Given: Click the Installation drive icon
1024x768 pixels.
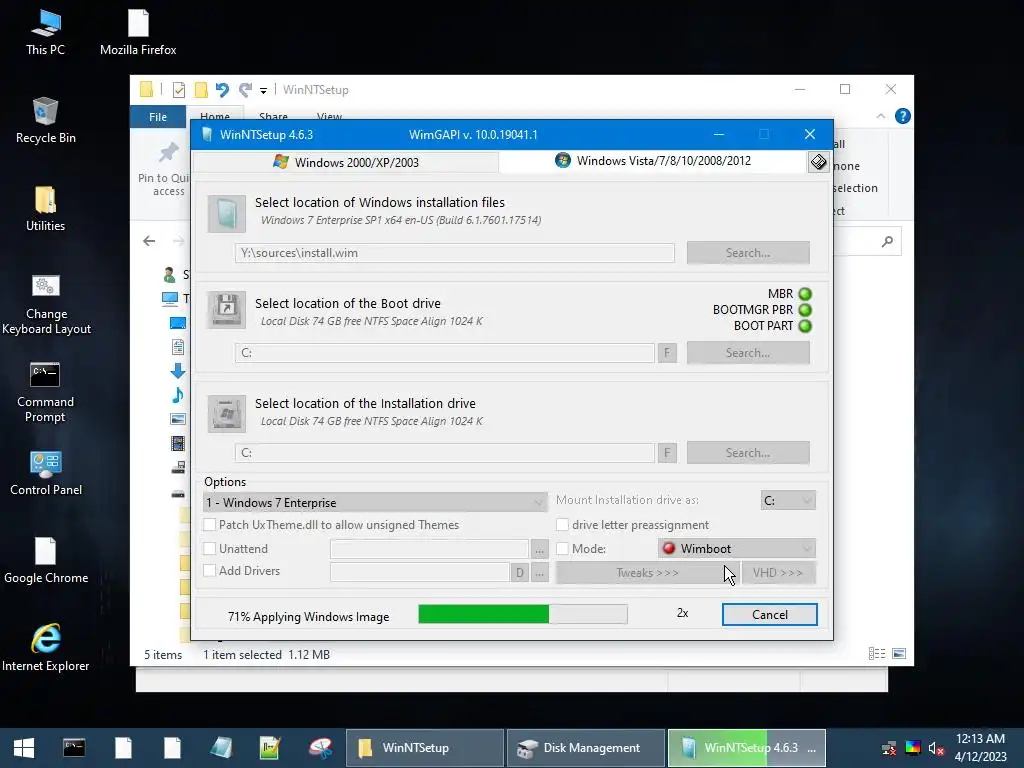Looking at the screenshot, I should [x=227, y=413].
